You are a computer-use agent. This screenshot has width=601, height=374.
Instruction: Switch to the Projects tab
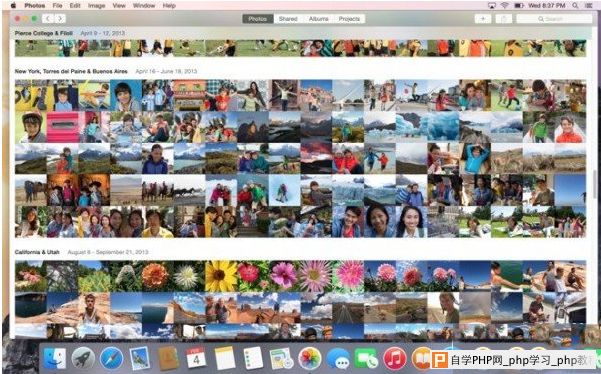click(350, 19)
